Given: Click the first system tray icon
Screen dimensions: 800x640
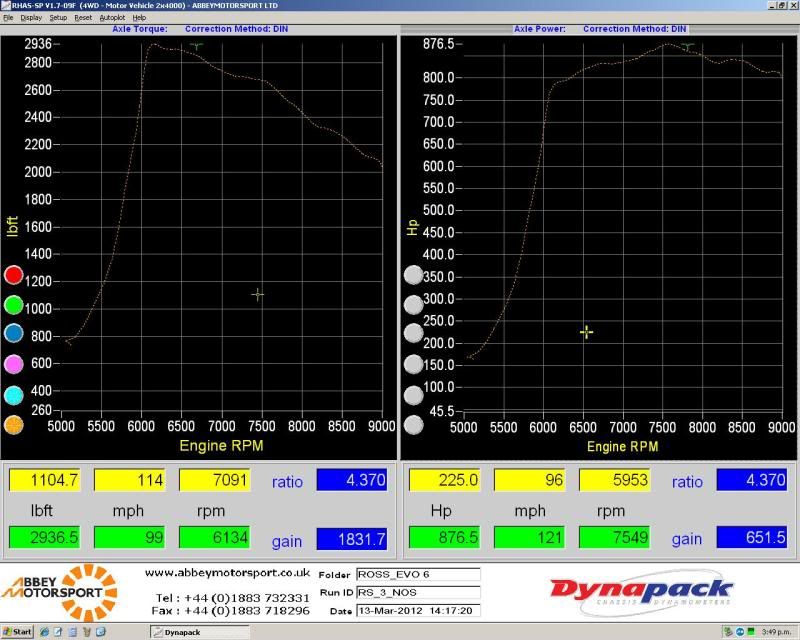Looking at the screenshot, I should pyautogui.click(x=728, y=632).
